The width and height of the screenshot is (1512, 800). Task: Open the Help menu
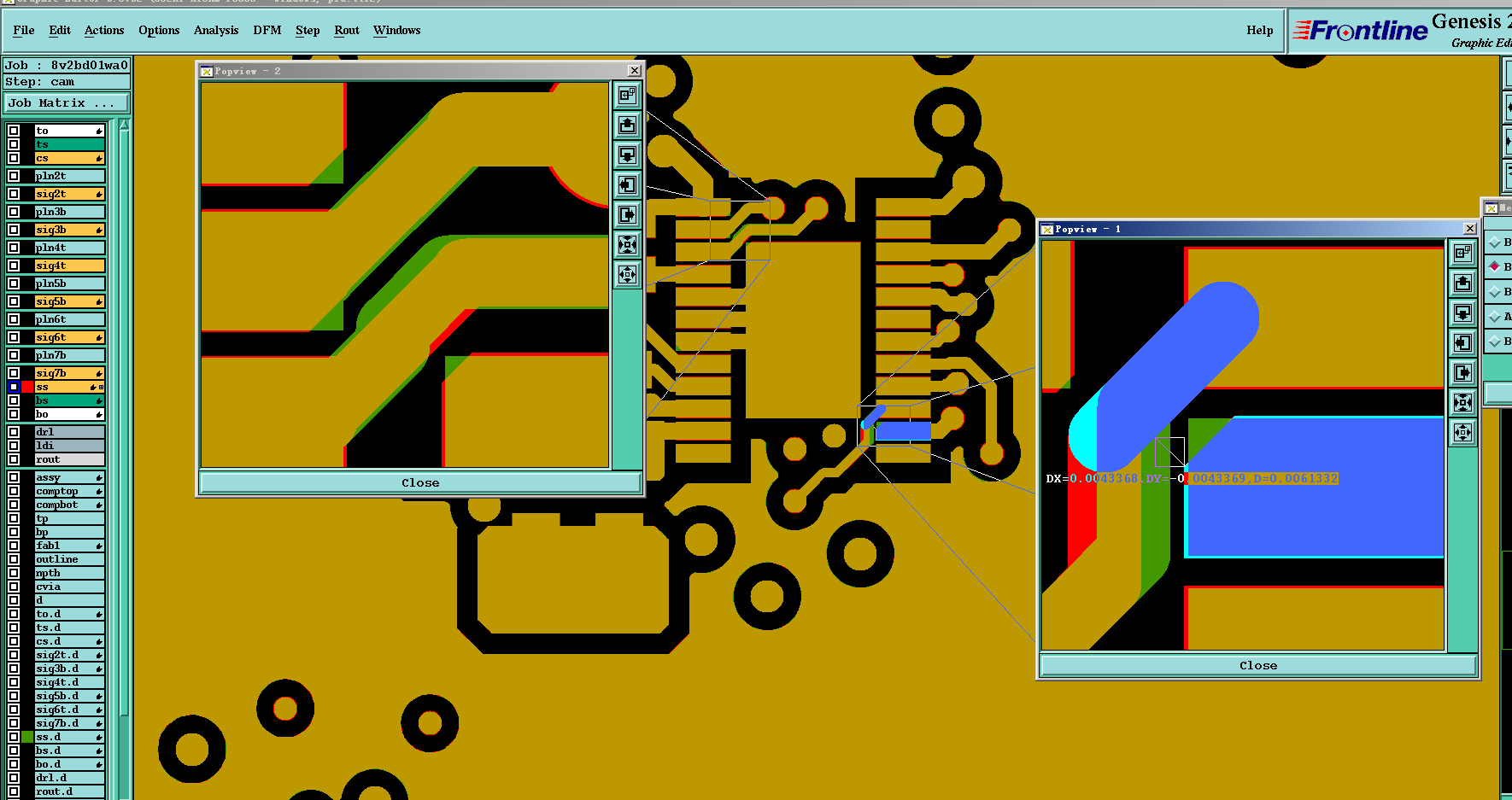pyautogui.click(x=1259, y=30)
